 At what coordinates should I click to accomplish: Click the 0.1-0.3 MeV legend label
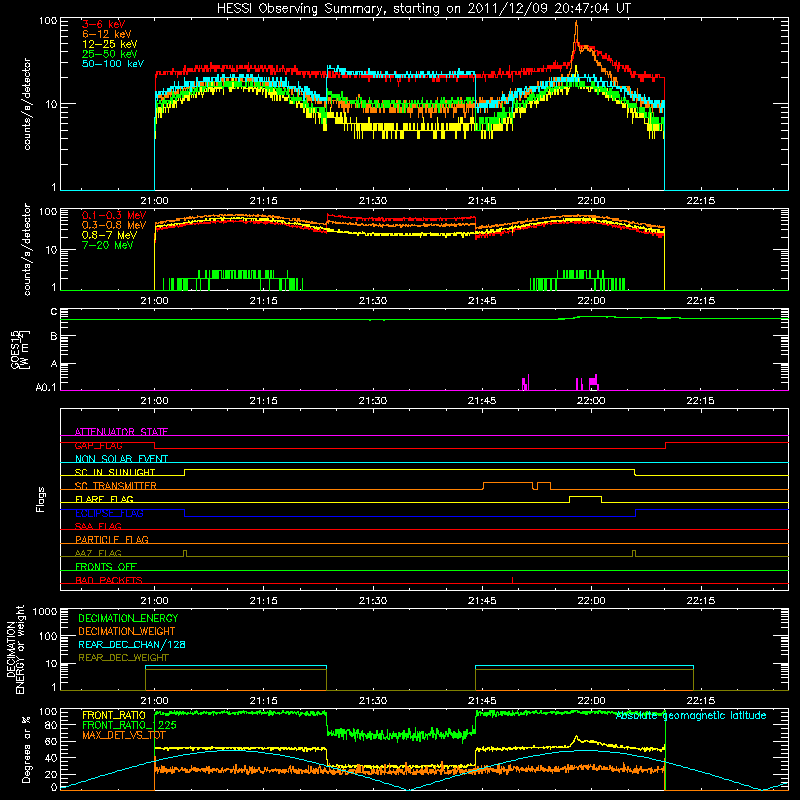(x=114, y=215)
